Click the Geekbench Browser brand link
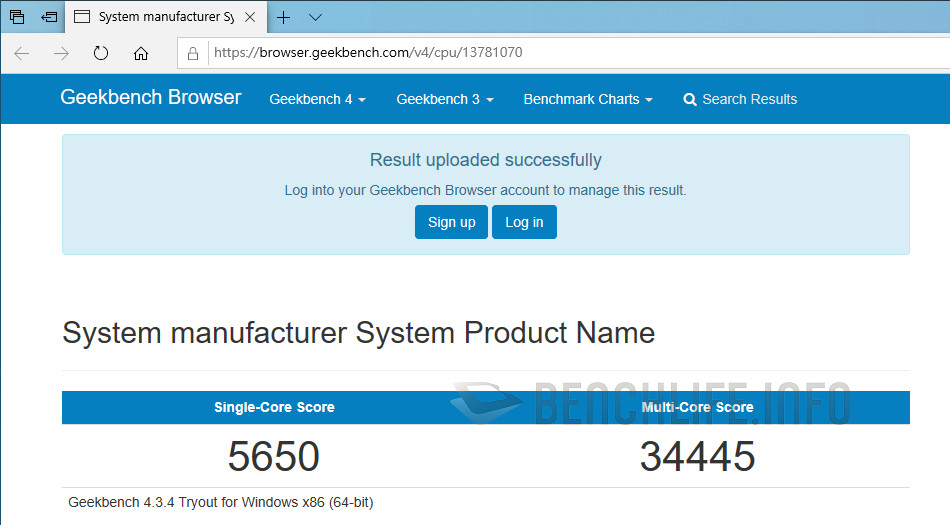Screen dimensions: 950x525 151,98
